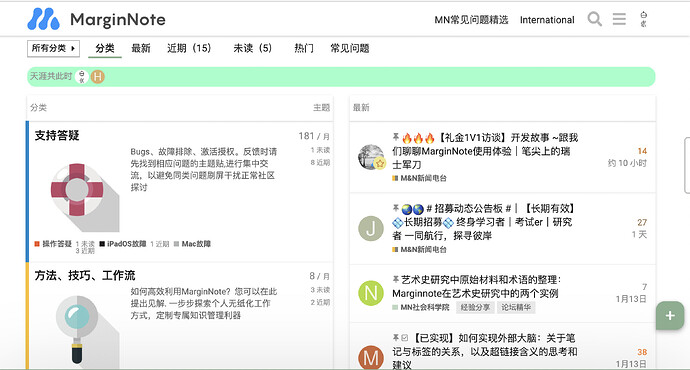Open the orange M user avatar
This screenshot has height=370, width=690.
click(371, 357)
